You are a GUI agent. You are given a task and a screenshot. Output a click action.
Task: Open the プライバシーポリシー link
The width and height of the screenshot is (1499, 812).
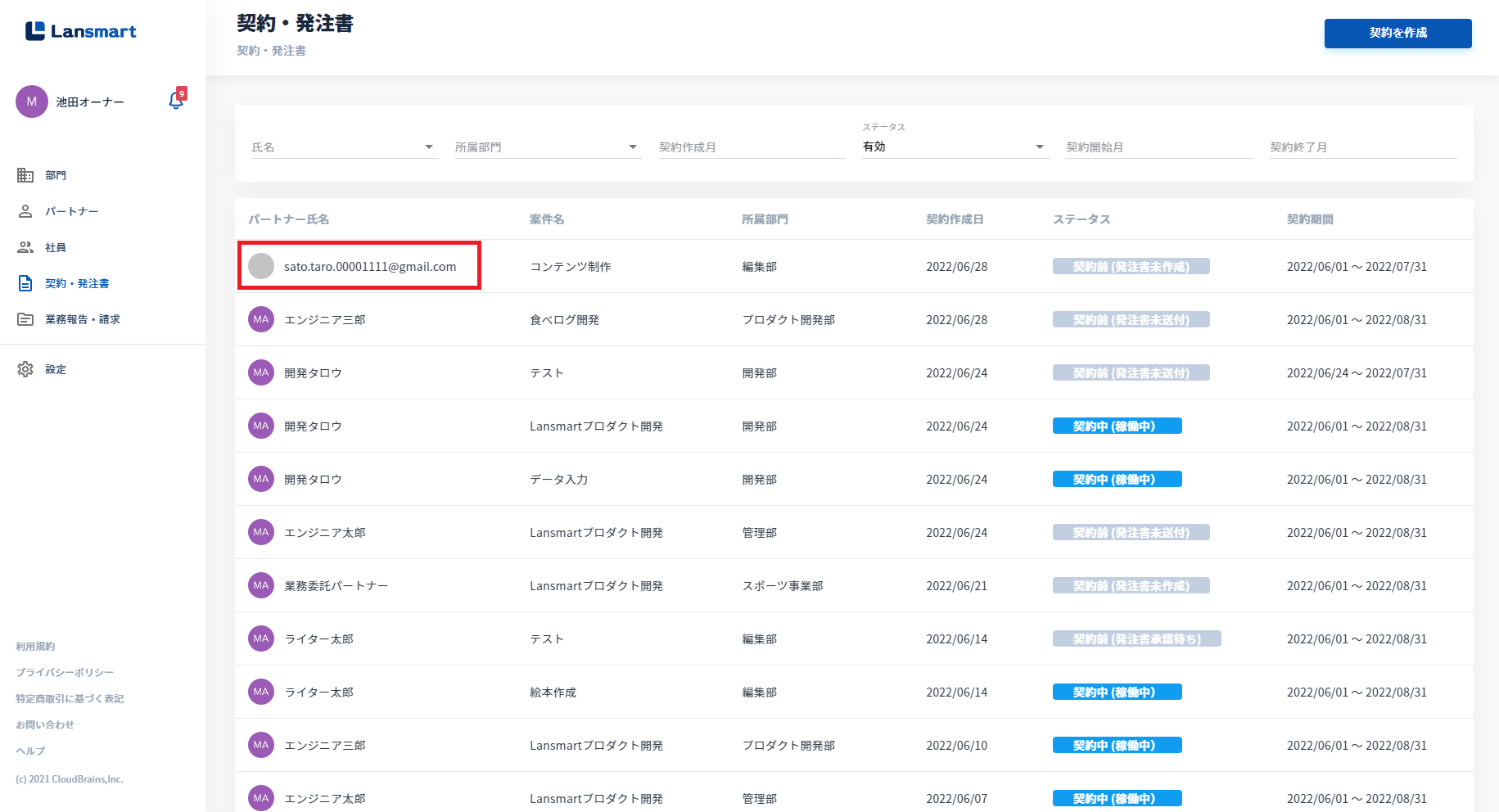[65, 673]
